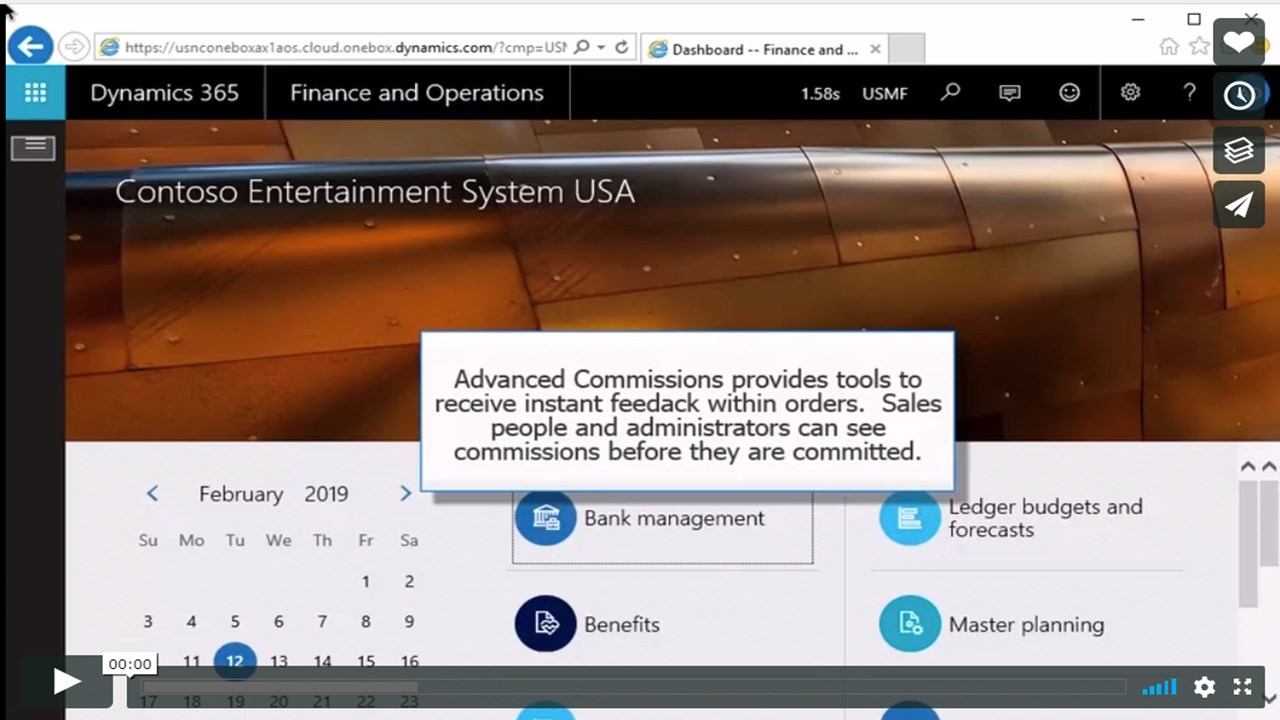Image resolution: width=1280 pixels, height=720 pixels.
Task: Open the address bar search dropdown arrow
Action: point(601,47)
